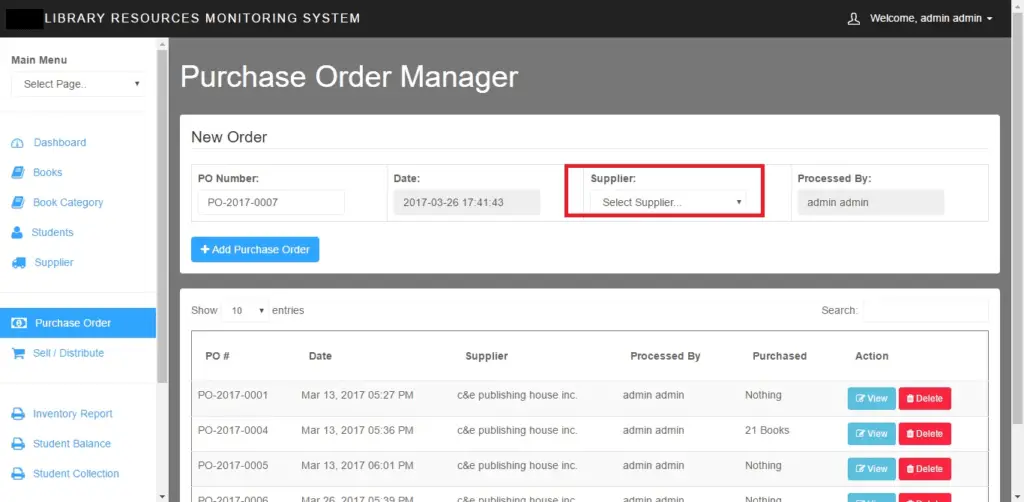Click the Dashboard gauge icon in sidebar
This screenshot has width=1024, height=502.
coord(18,143)
